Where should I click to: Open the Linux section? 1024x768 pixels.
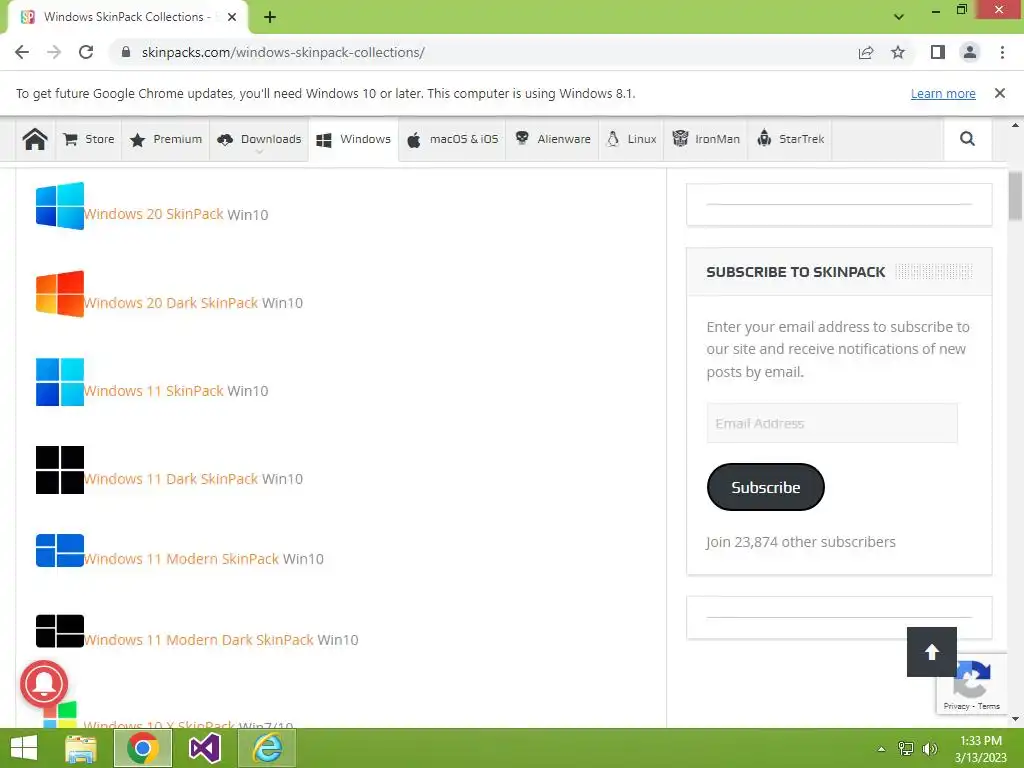(x=632, y=139)
